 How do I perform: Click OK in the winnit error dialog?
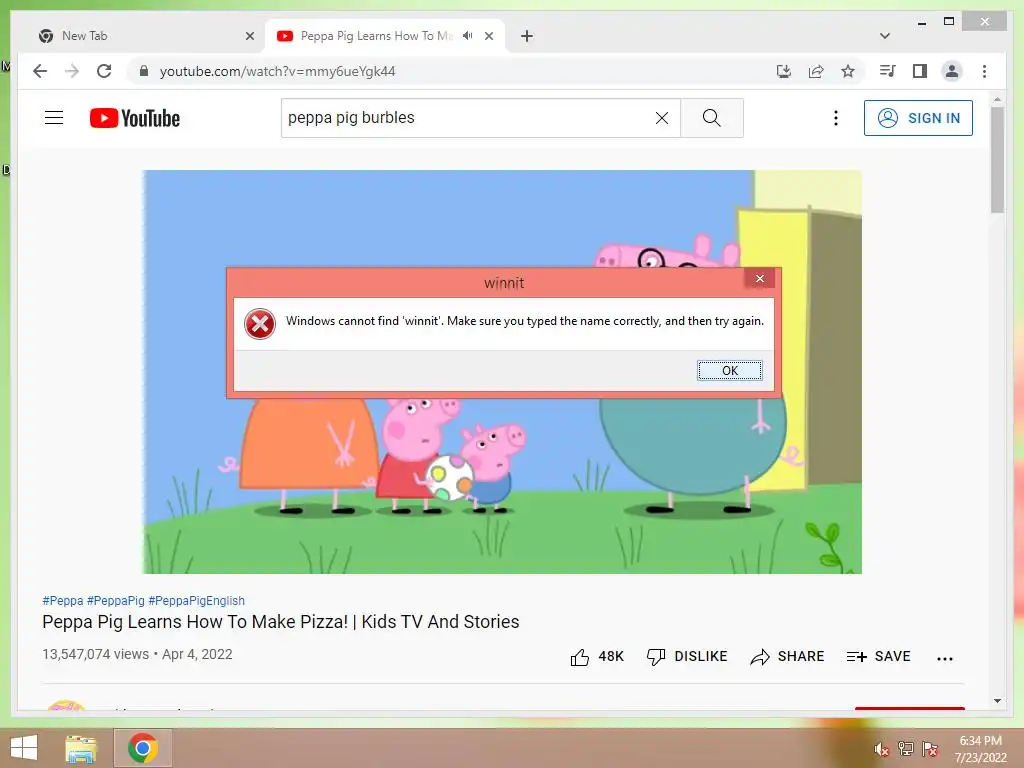(x=729, y=370)
